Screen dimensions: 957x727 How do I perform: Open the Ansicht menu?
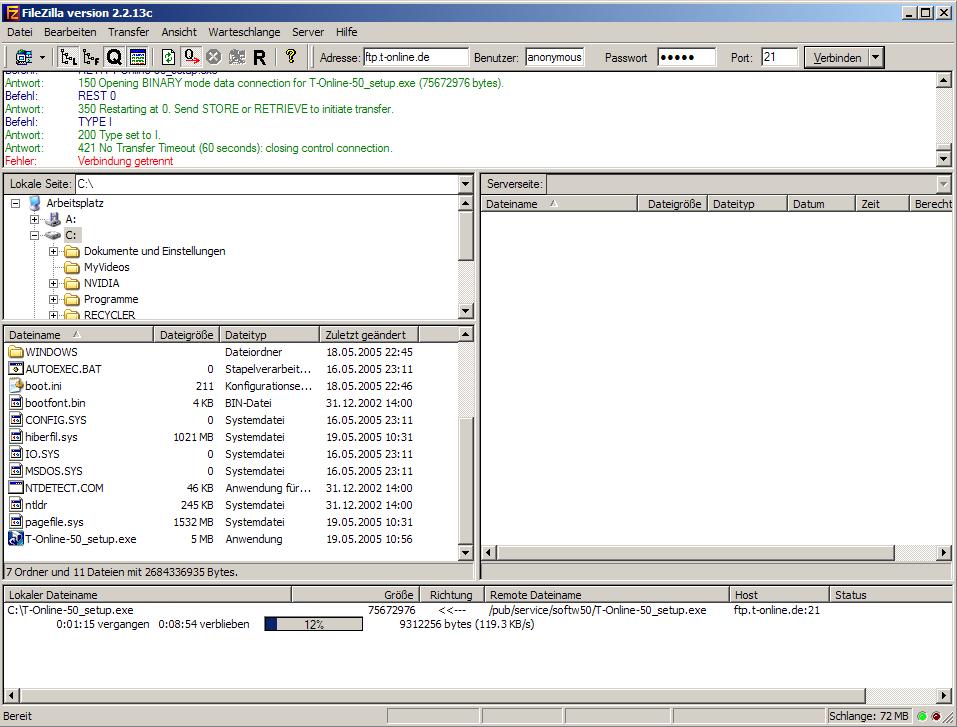tap(179, 32)
